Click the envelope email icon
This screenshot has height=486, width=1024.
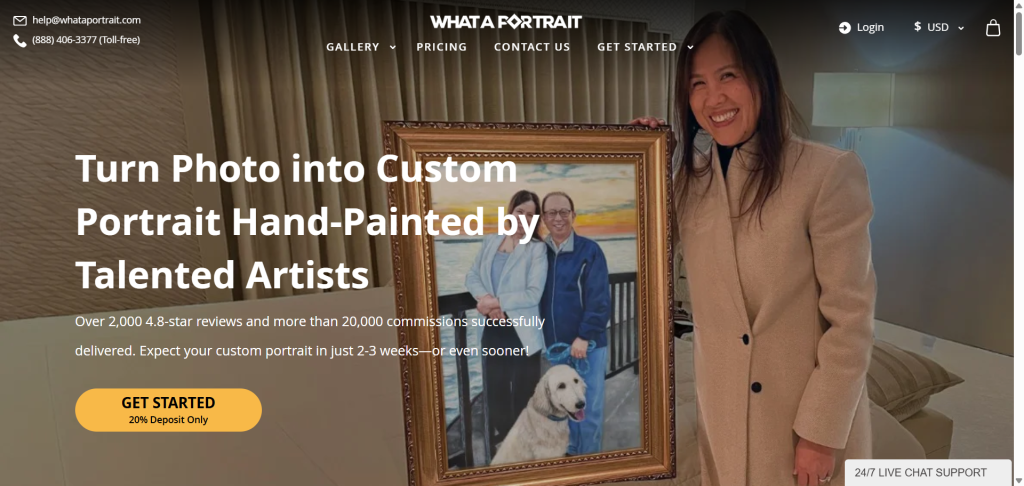click(x=20, y=20)
